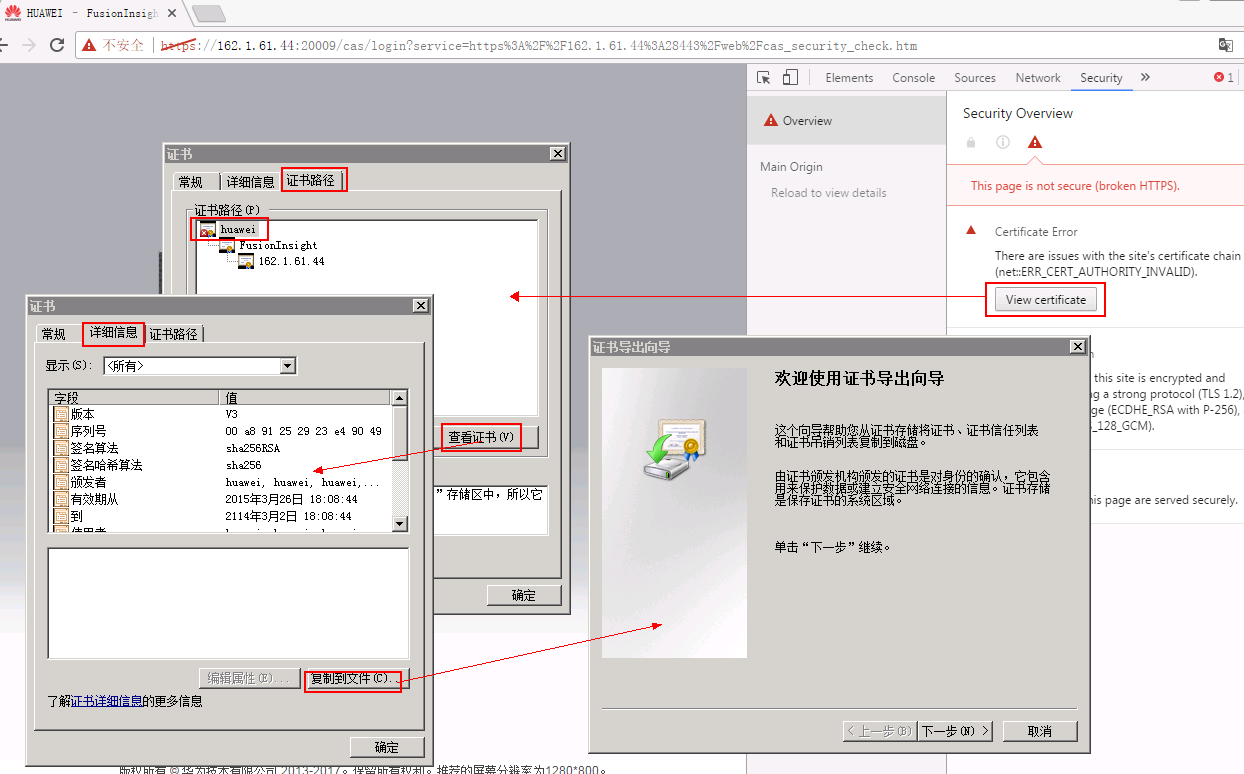Click 确定 in the front certificate dialog

387,747
